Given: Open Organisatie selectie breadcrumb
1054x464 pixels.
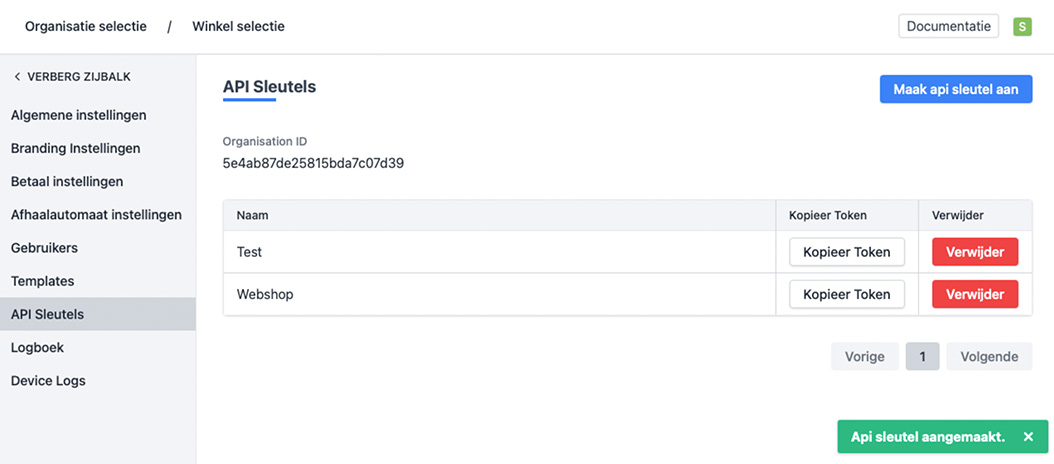Looking at the screenshot, I should [x=86, y=27].
